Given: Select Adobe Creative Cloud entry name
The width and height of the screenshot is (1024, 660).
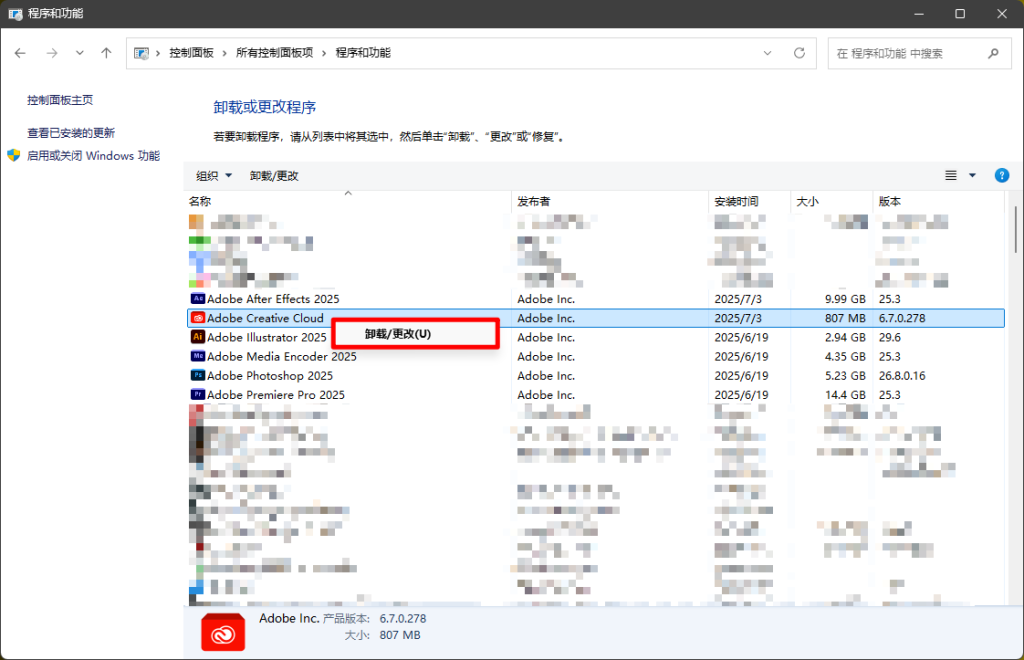Looking at the screenshot, I should 265,318.
